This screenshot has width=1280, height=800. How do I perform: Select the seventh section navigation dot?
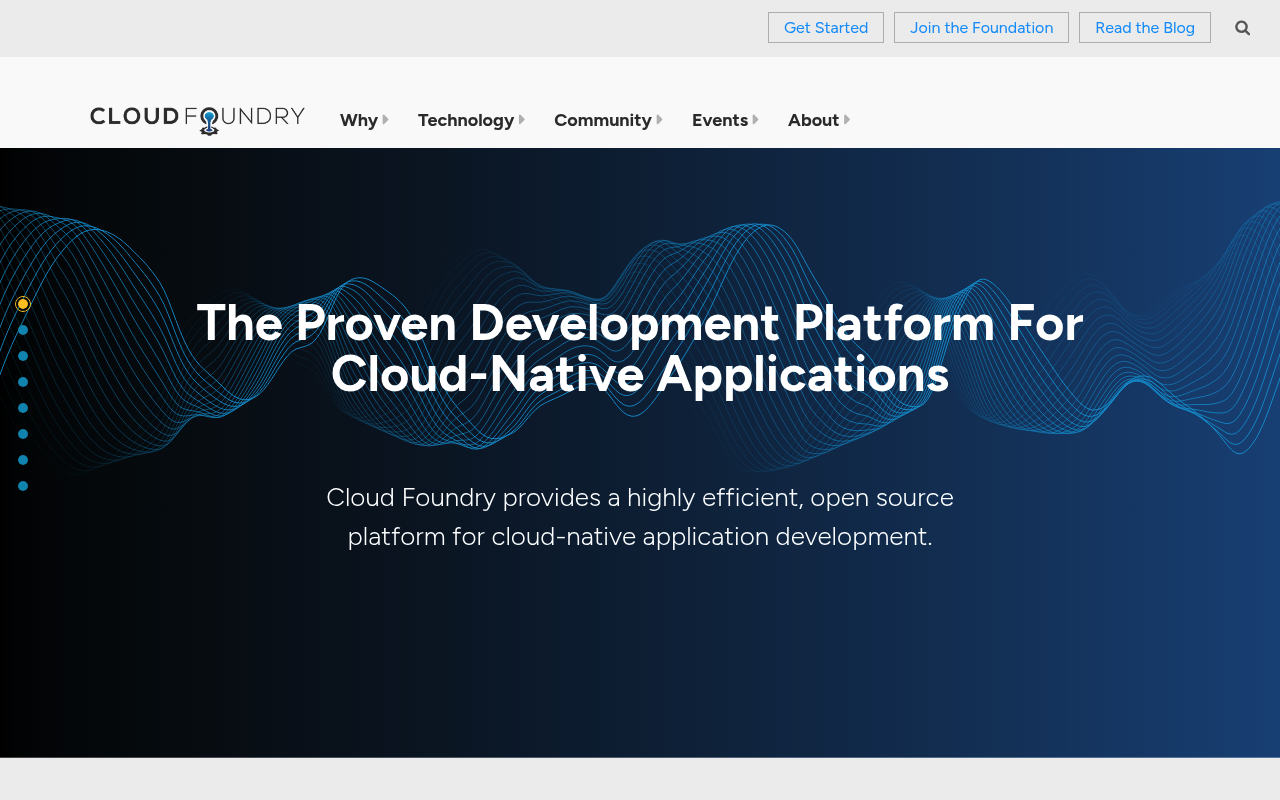(x=23, y=460)
